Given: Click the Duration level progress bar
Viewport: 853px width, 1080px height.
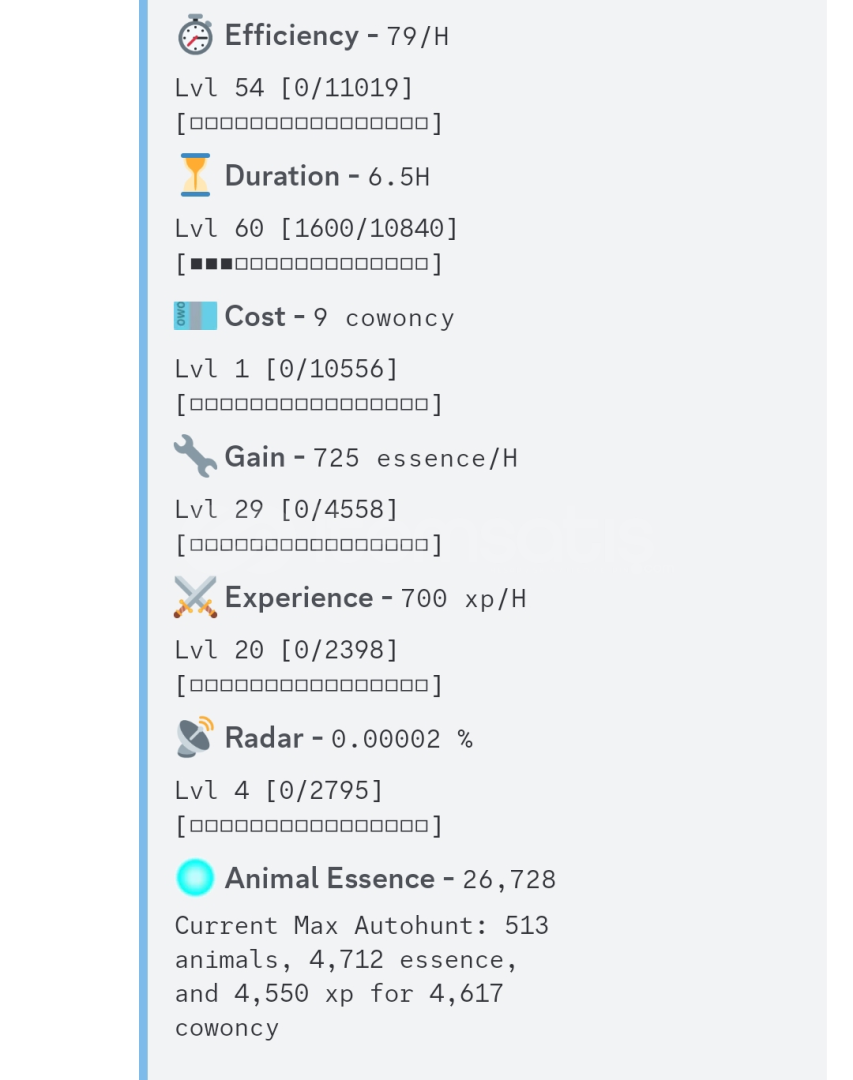Looking at the screenshot, I should click(x=309, y=264).
